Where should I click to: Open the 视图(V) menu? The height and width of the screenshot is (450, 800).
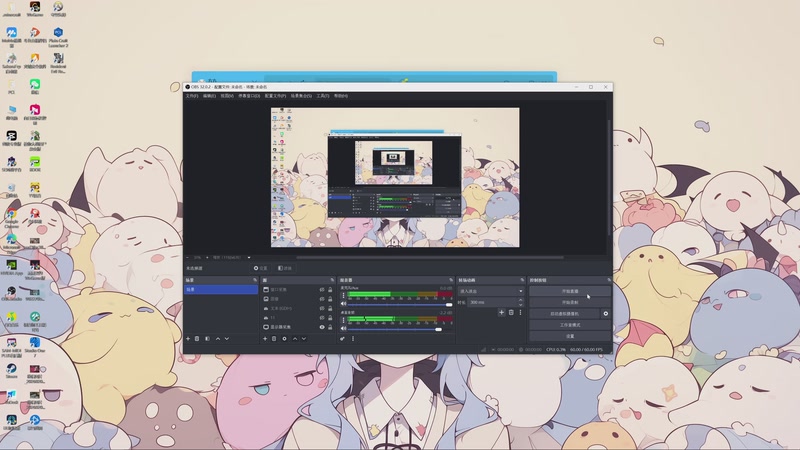coord(227,96)
